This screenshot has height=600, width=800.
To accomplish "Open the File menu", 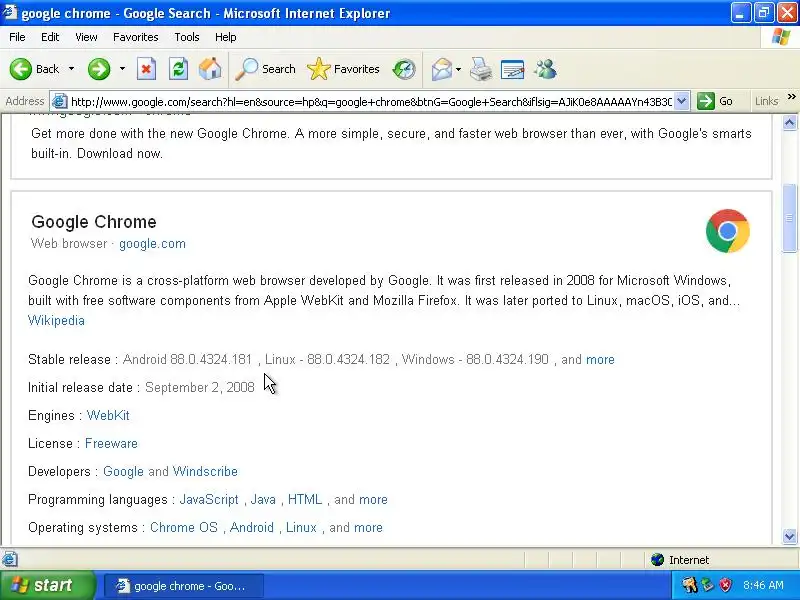I will [x=17, y=37].
